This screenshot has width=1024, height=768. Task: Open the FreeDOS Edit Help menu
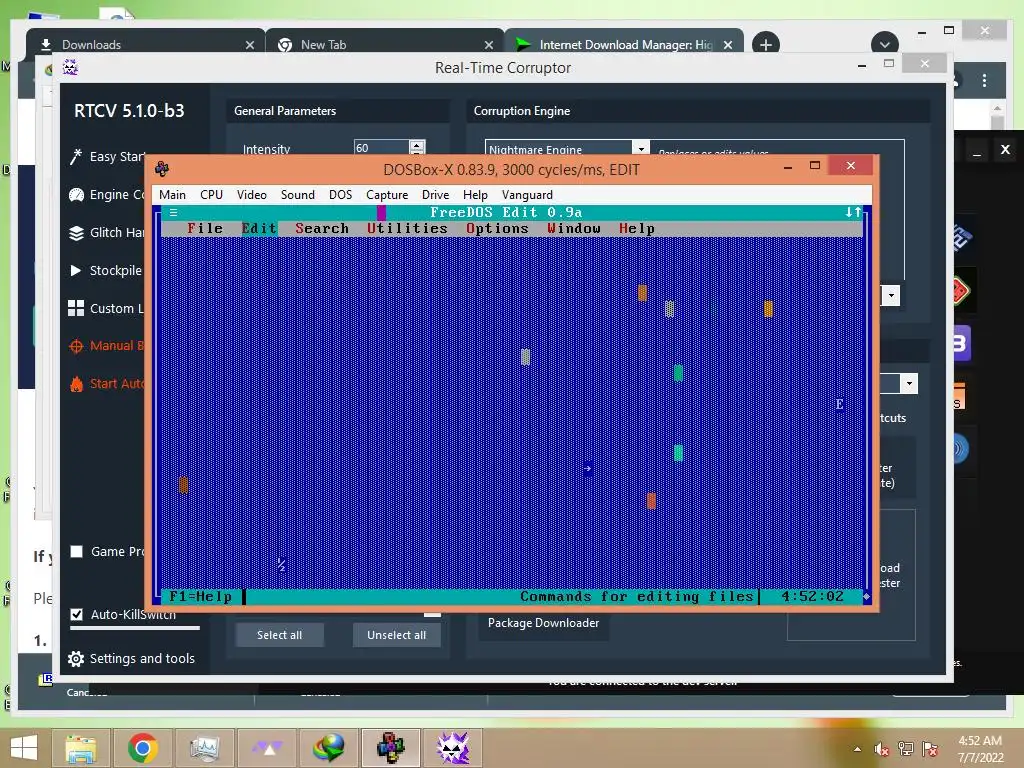[637, 228]
